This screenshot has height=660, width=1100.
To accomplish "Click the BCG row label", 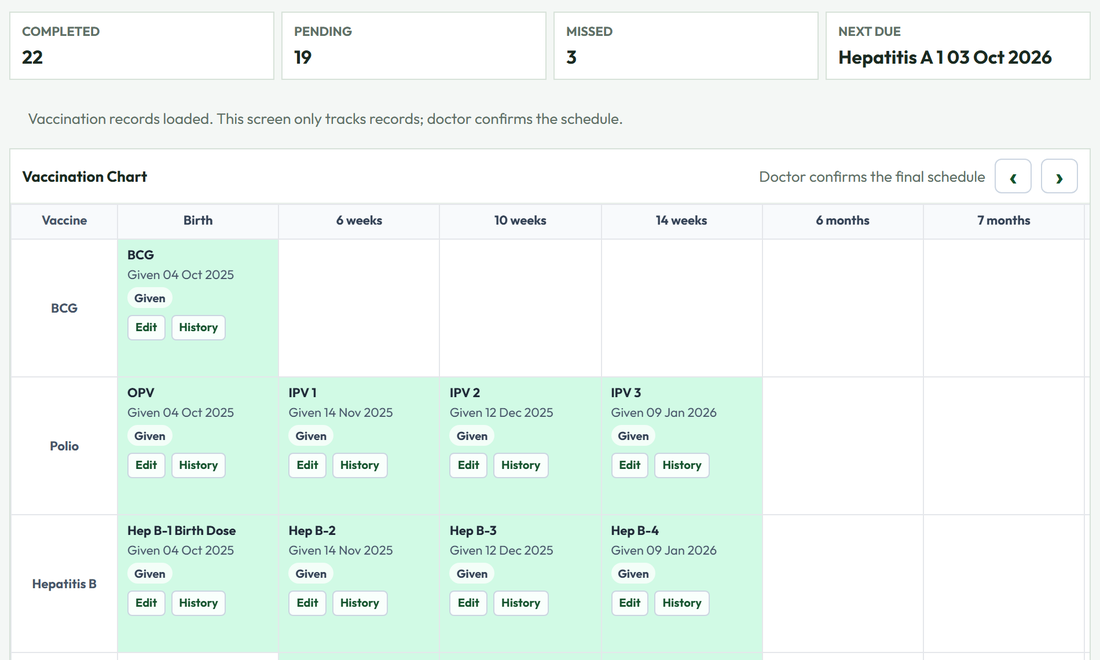I will pyautogui.click(x=65, y=309).
